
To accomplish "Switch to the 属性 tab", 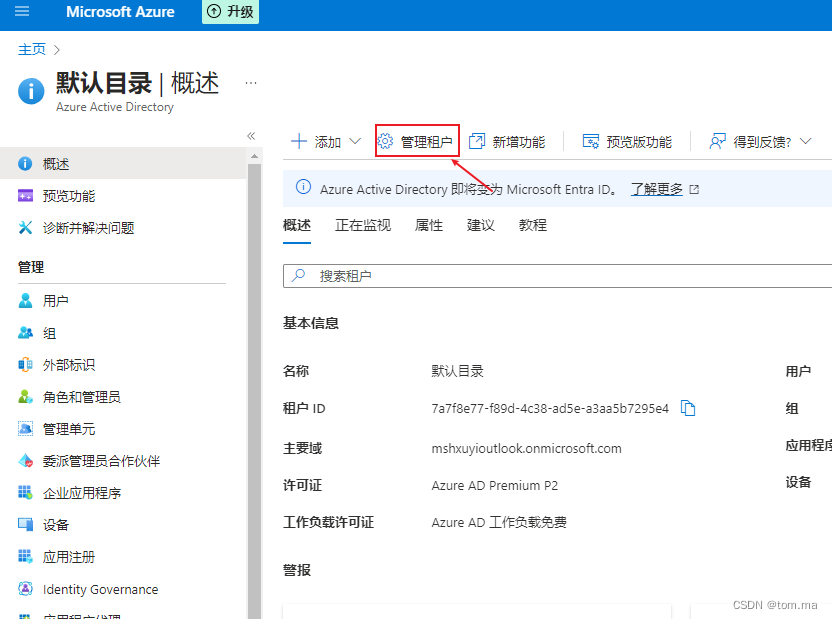I will tap(429, 225).
